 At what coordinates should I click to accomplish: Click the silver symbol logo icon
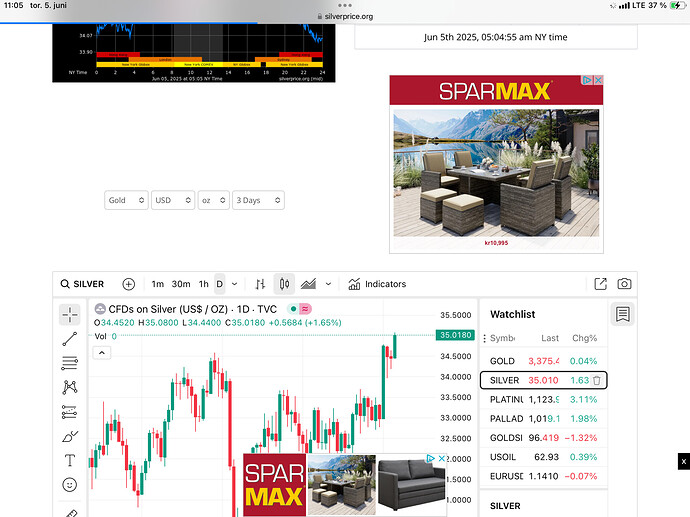tap(100, 309)
